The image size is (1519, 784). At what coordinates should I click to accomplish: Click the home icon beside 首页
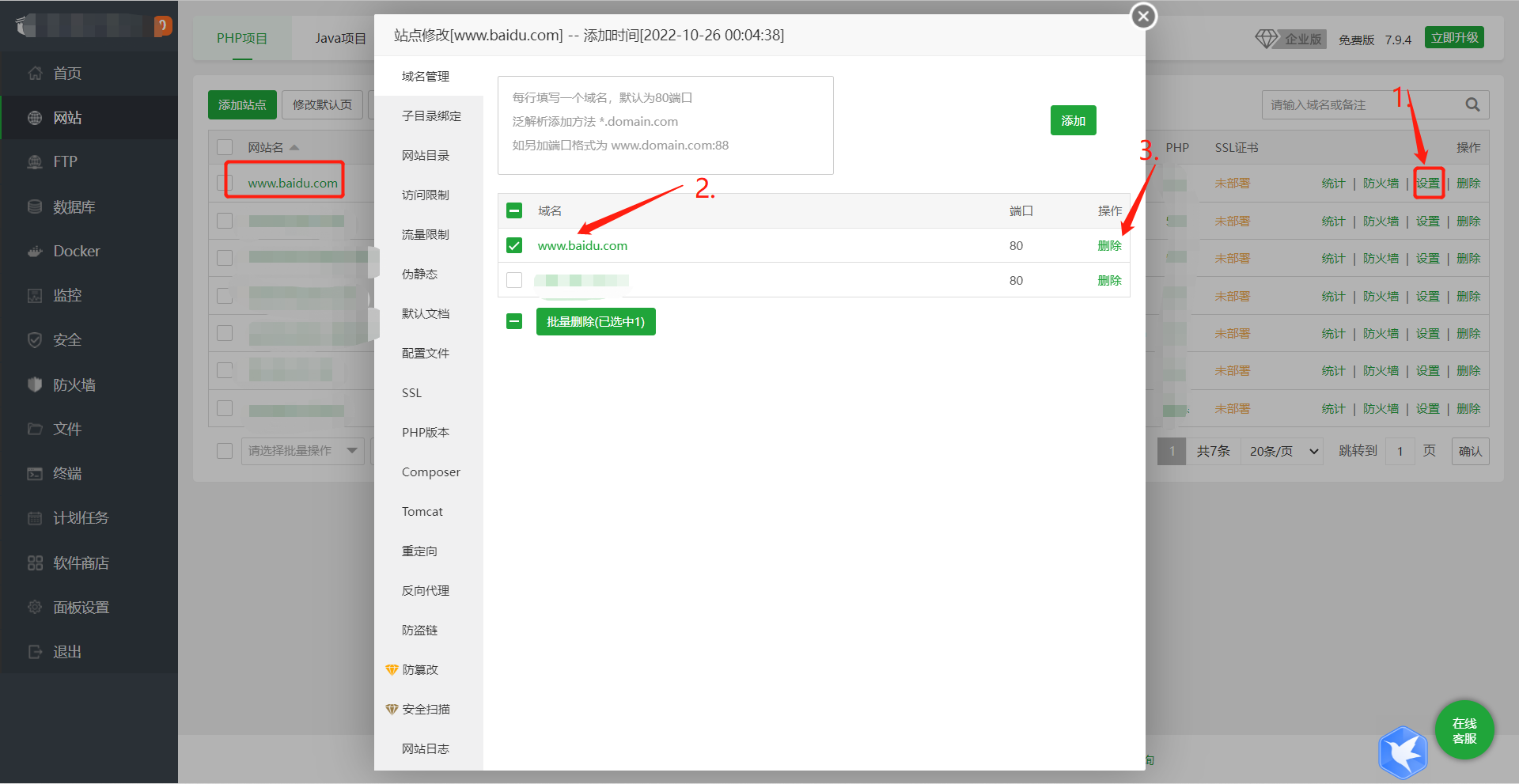(35, 74)
